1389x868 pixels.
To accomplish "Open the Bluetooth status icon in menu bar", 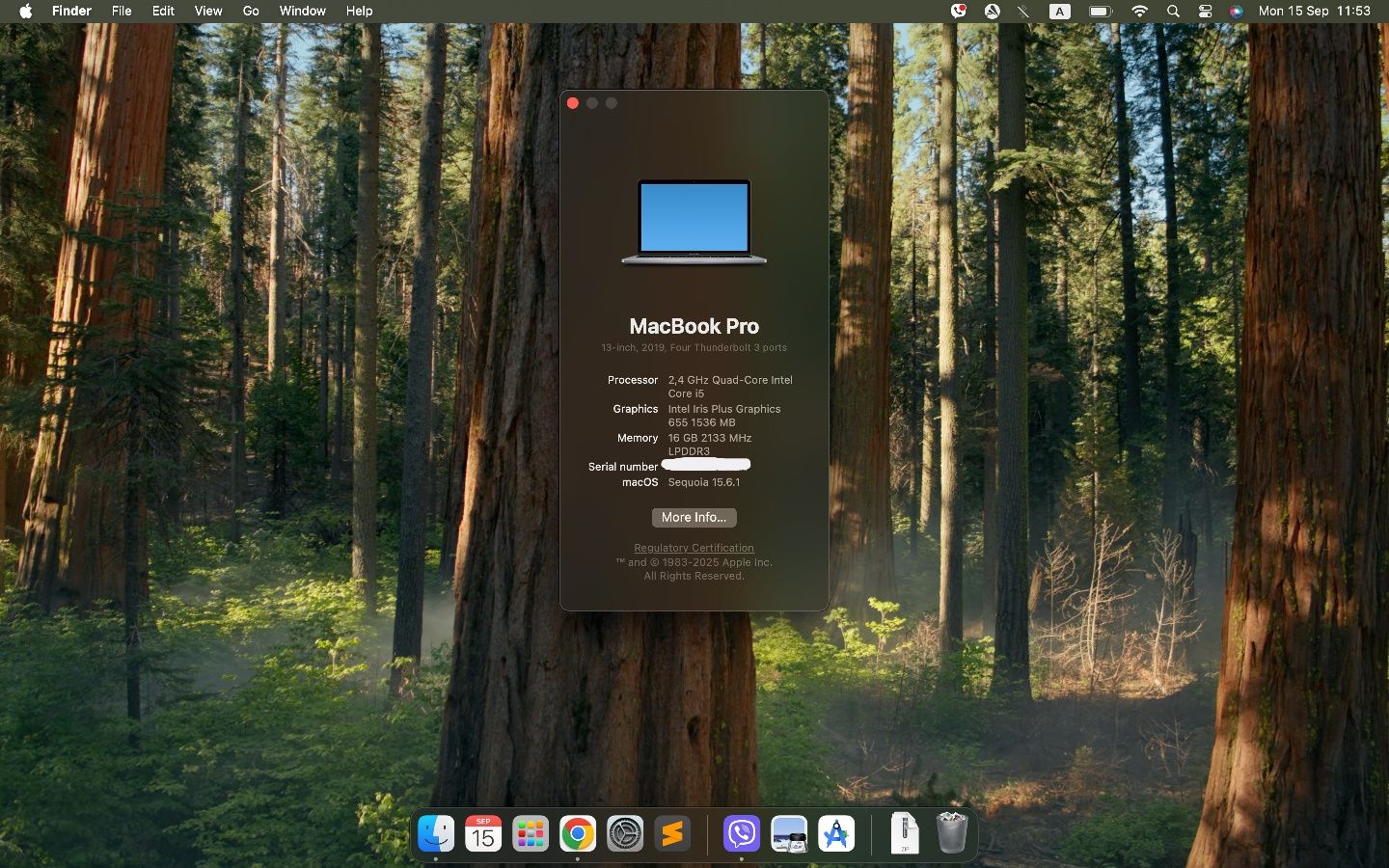I will tap(1023, 11).
